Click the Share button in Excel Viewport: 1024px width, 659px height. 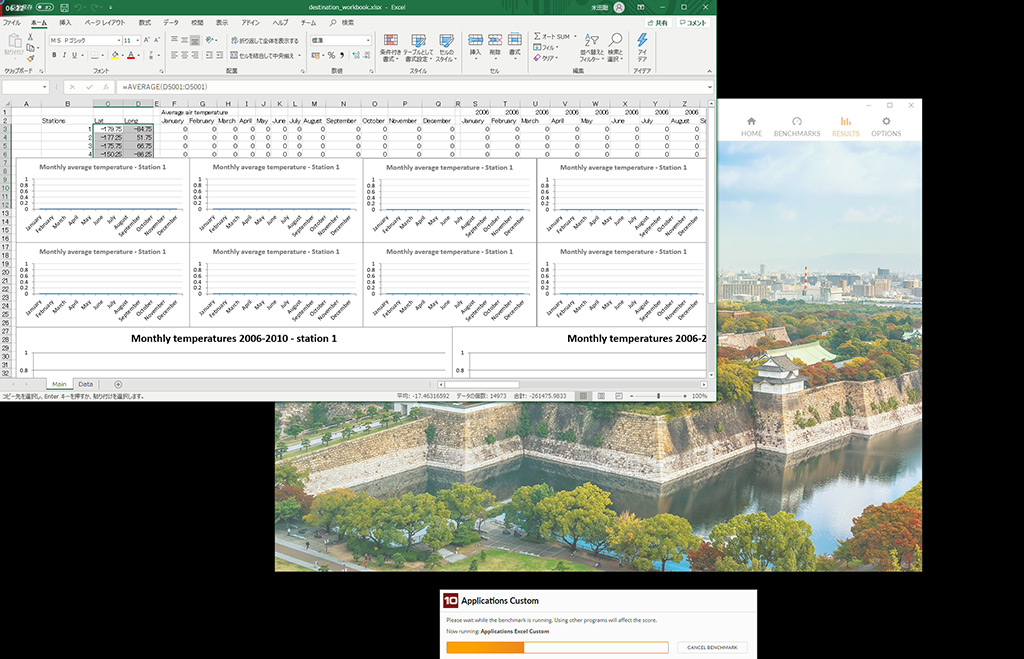(x=657, y=22)
